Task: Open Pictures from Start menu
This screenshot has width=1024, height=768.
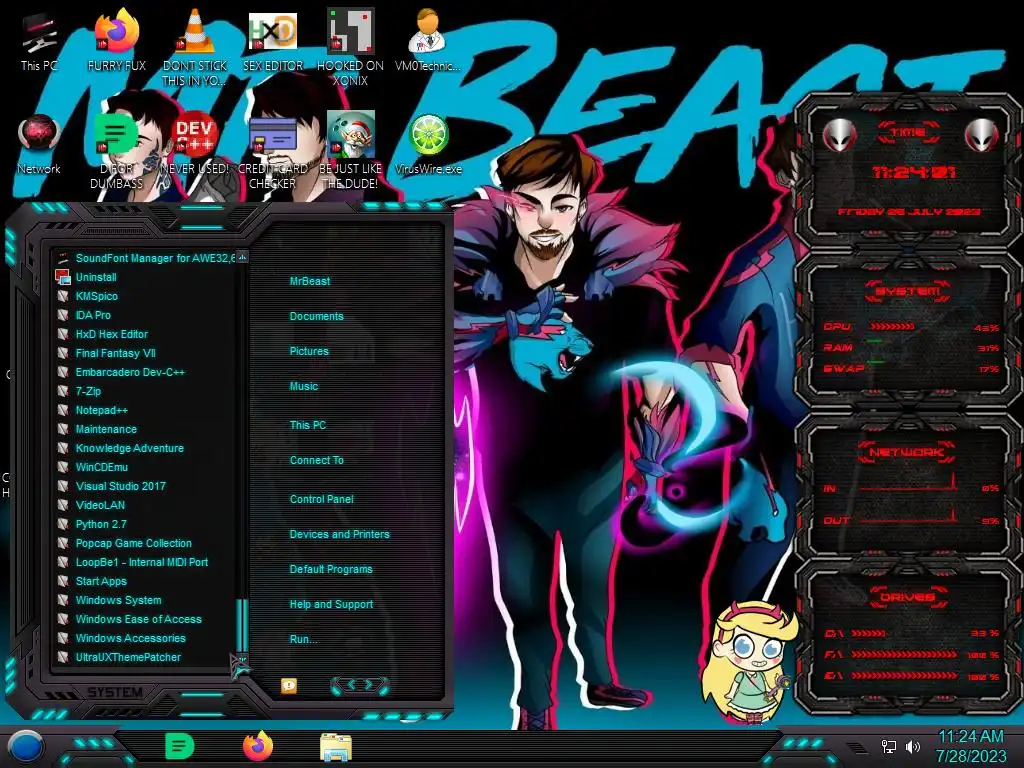Action: [309, 351]
